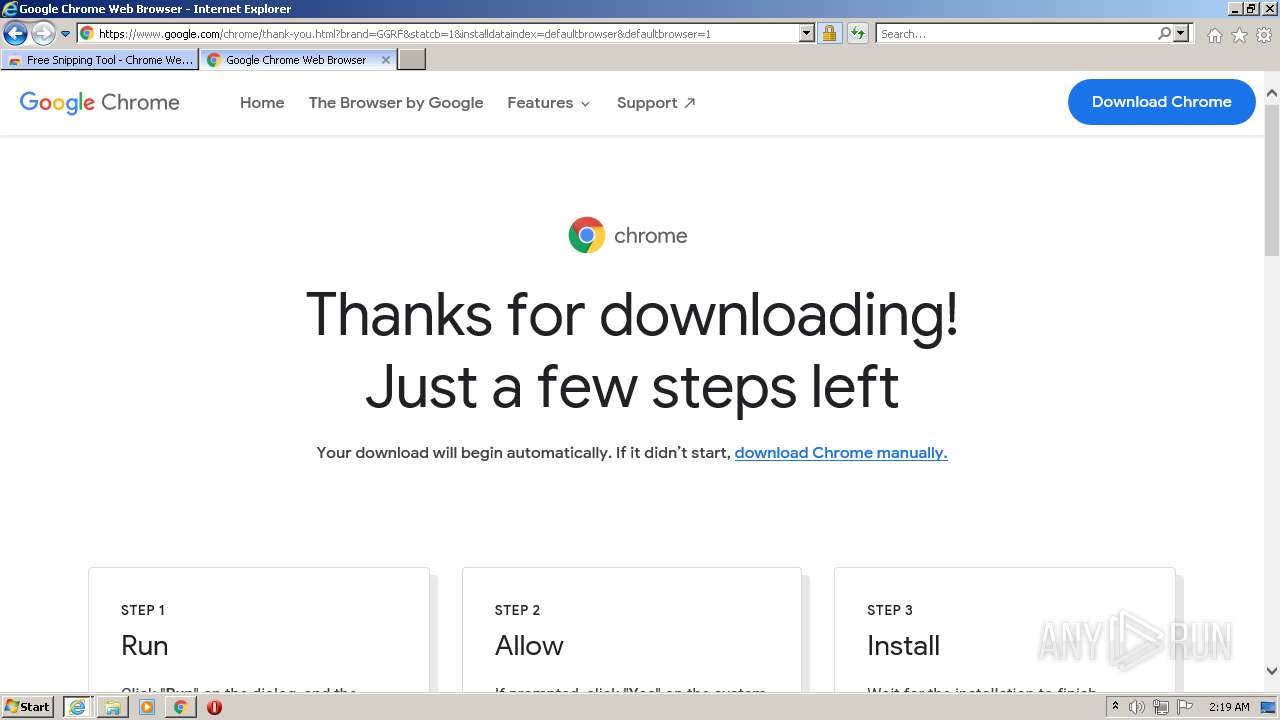The height and width of the screenshot is (720, 1280).
Task: Switch to Free Snipping Tool tab
Action: (x=100, y=60)
